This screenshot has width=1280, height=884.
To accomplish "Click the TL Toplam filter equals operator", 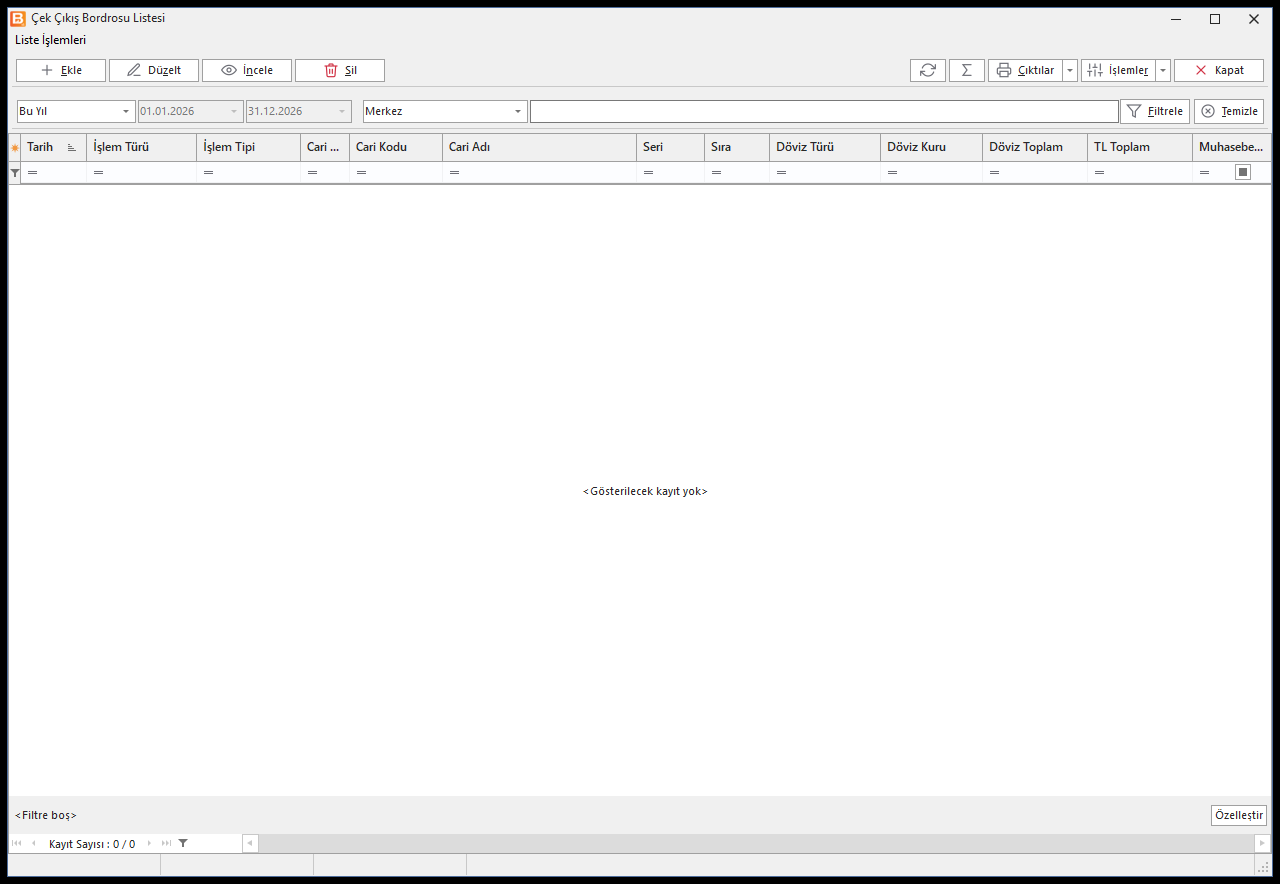I will 1099,173.
